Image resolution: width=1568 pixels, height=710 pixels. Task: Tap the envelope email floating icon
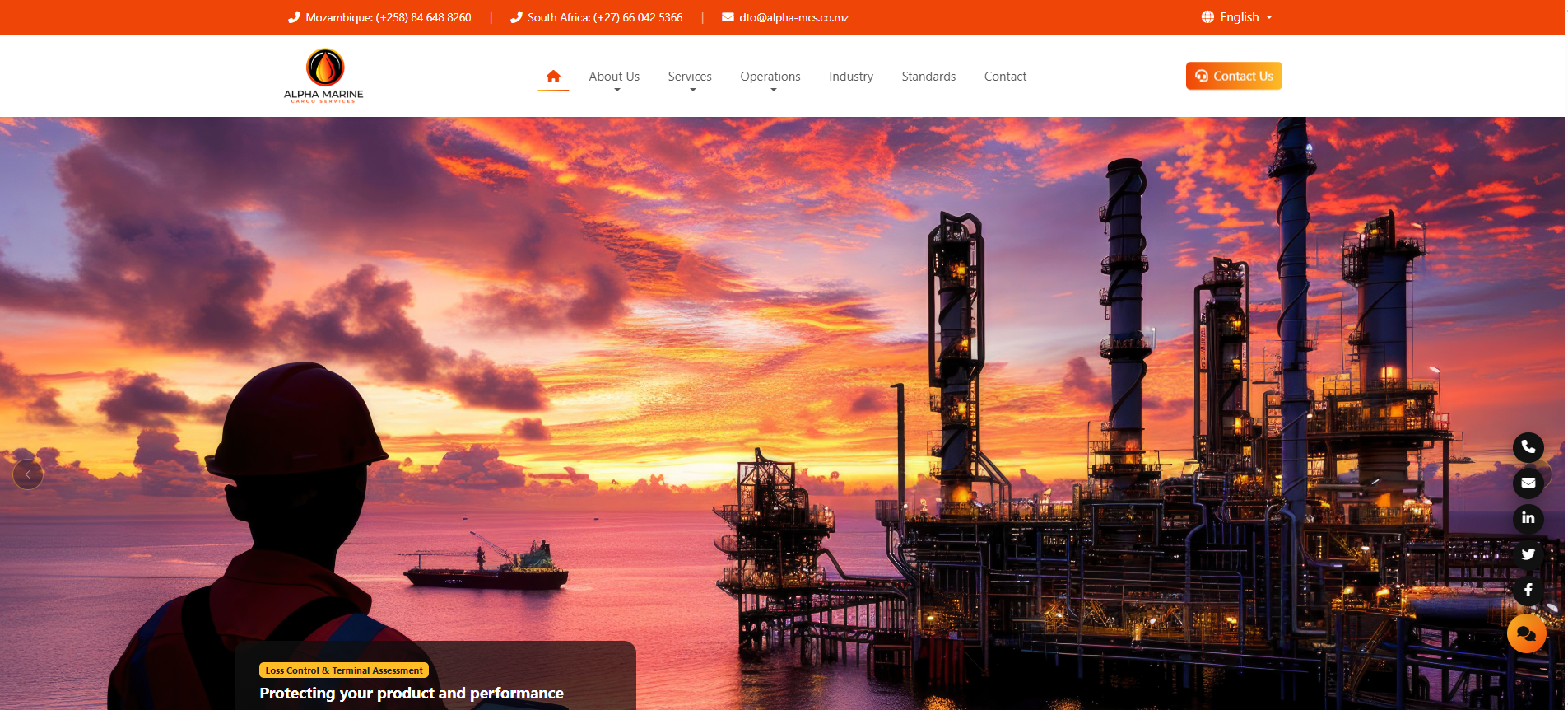[1528, 483]
